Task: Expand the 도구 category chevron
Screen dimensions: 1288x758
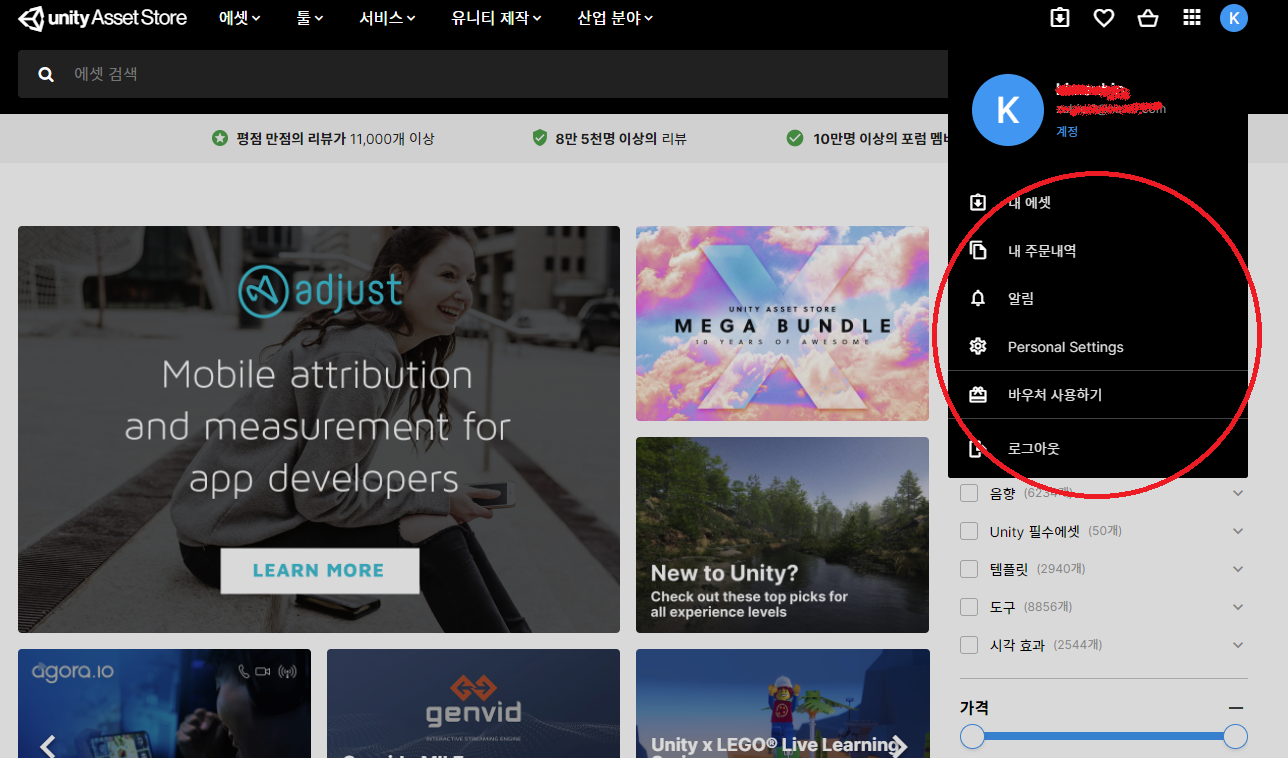Action: tap(1238, 607)
